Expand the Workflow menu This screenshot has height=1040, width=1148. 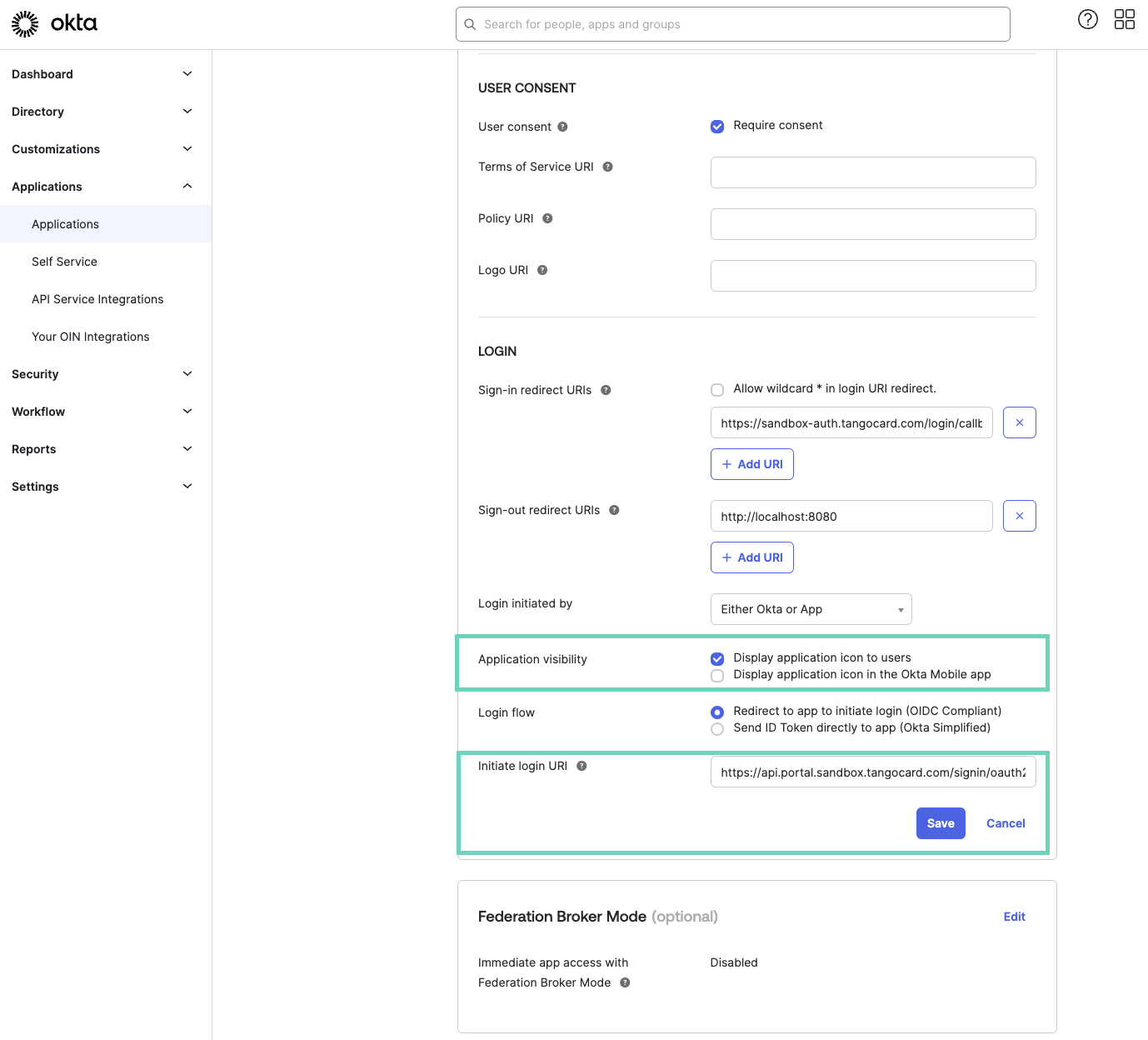click(x=105, y=412)
